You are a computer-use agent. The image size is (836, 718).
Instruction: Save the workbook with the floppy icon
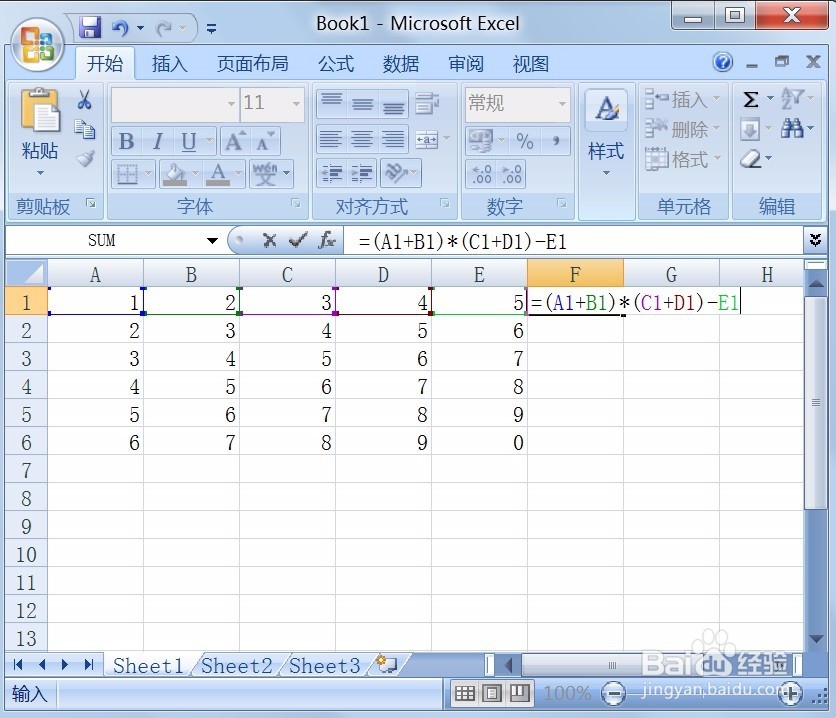point(90,27)
